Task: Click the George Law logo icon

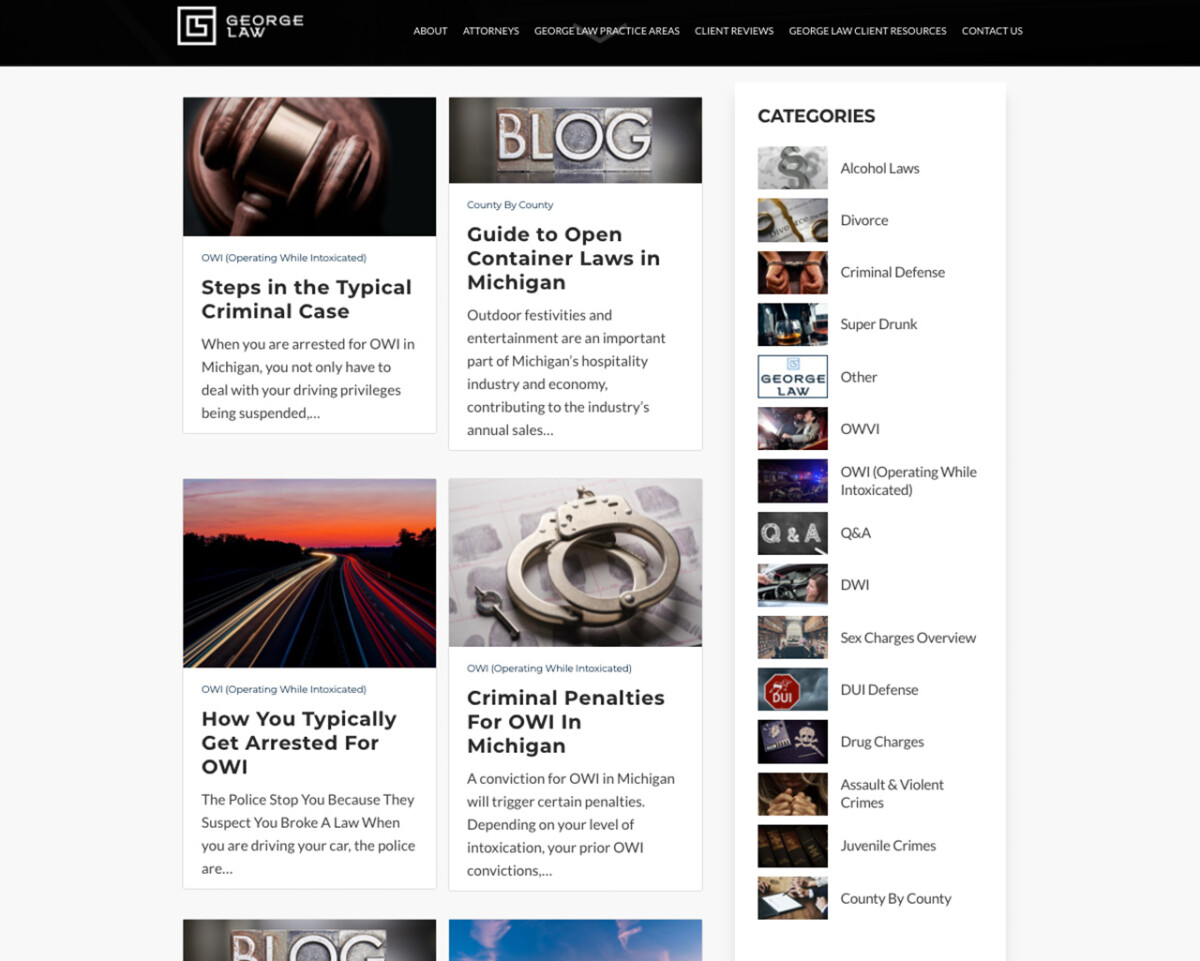Action: click(196, 26)
